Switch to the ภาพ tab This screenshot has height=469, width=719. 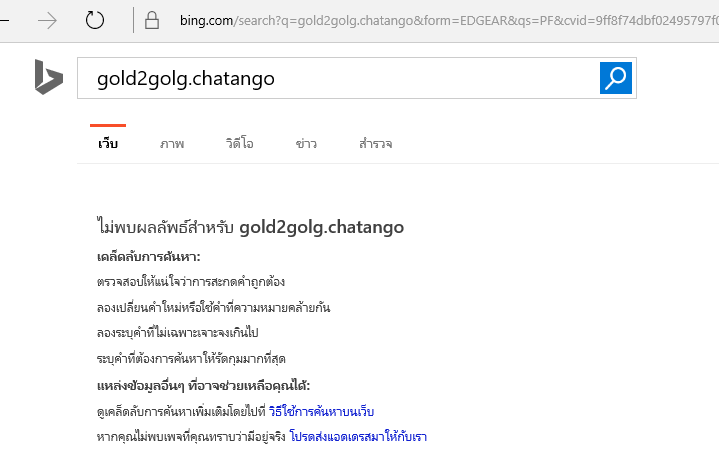[x=172, y=144]
